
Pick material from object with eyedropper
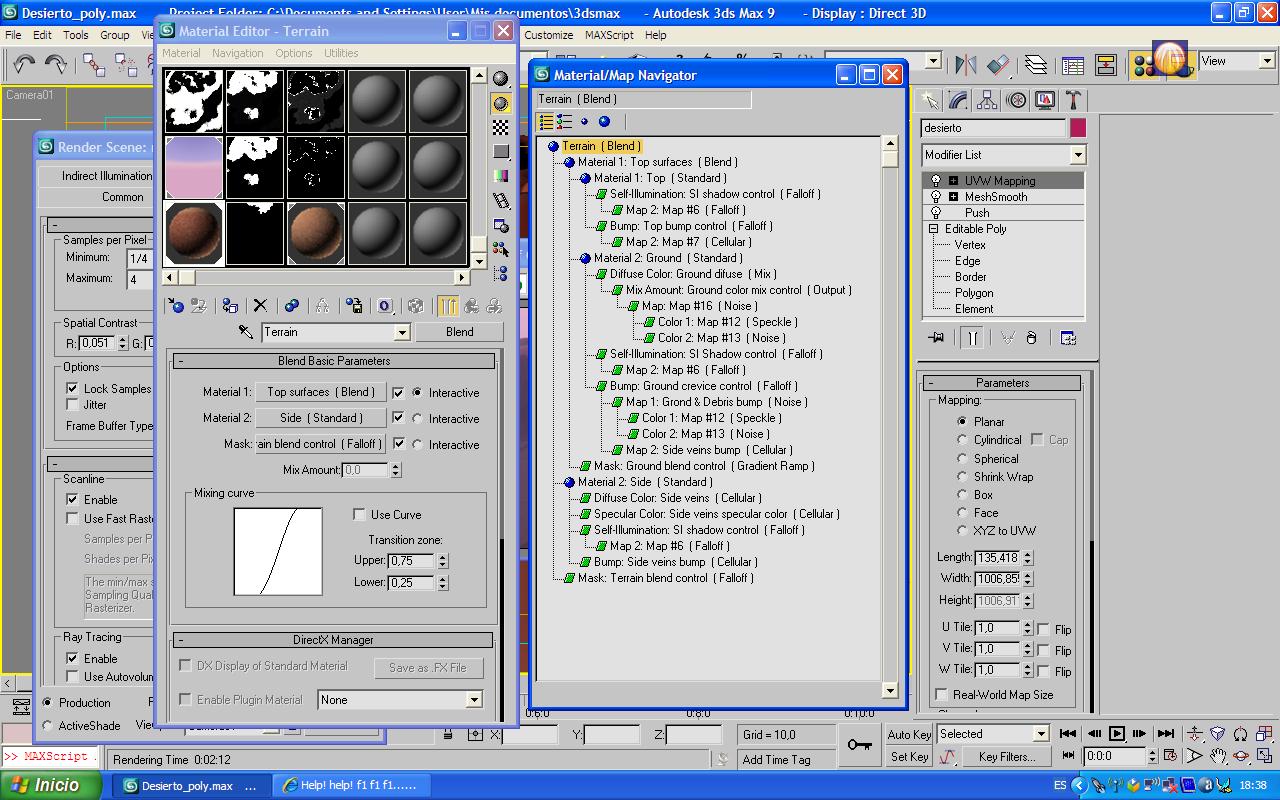point(245,332)
